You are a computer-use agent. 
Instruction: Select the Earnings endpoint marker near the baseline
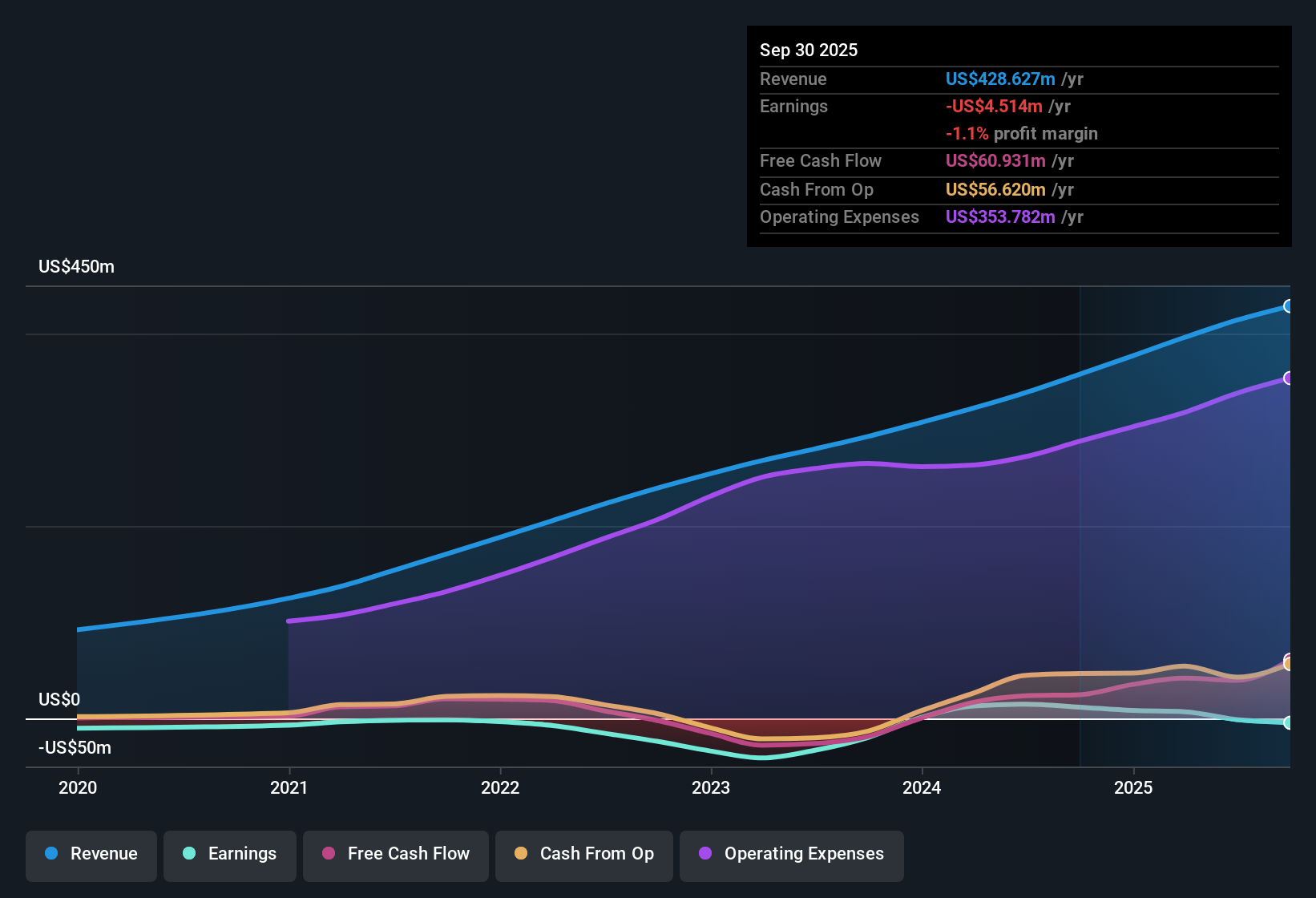pyautogui.click(x=1289, y=722)
